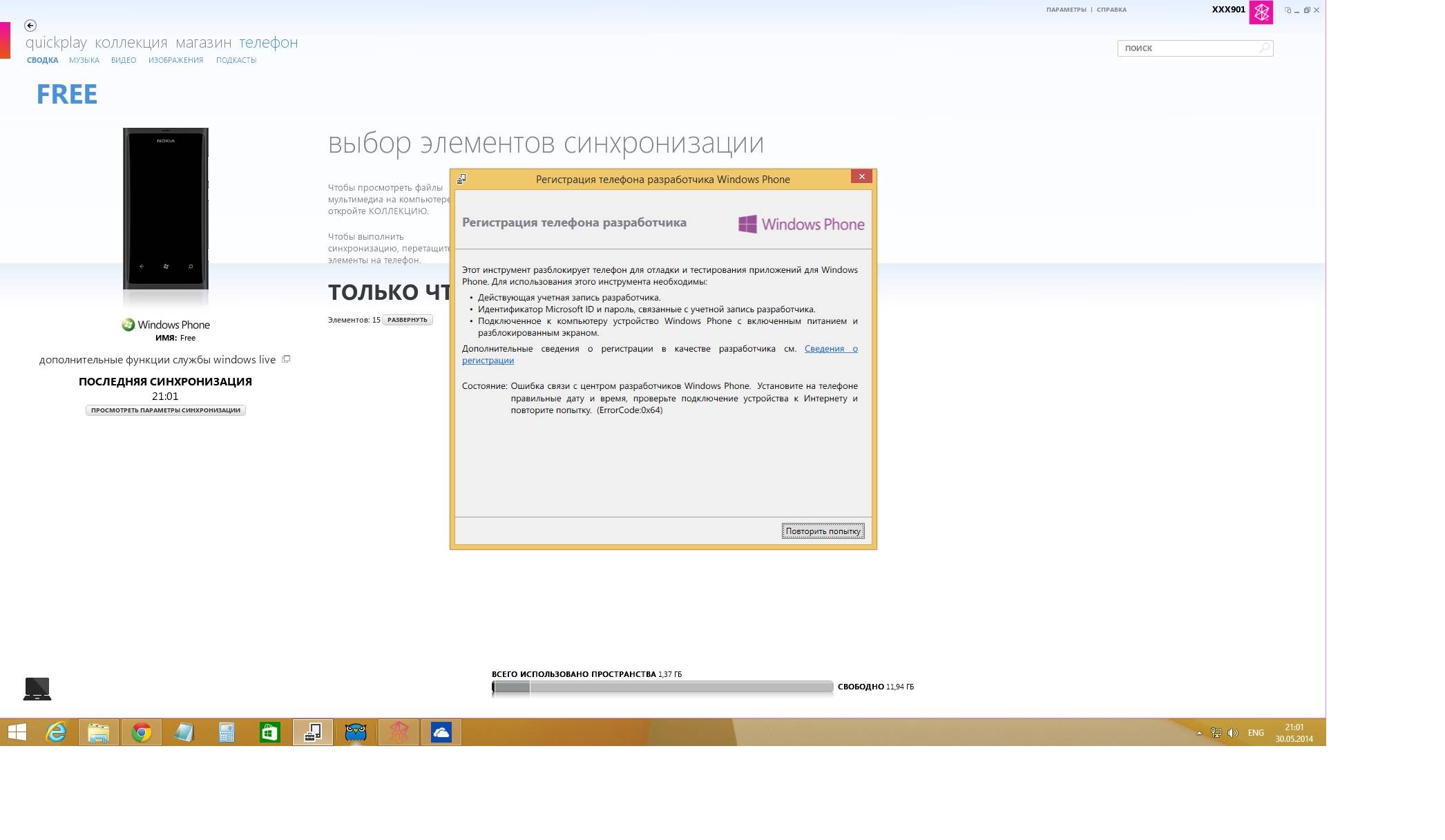
Task: Click the ПОСЛЕДНЯЯ СИНХРОНИЗАЦИЯ label
Action: click(x=165, y=382)
